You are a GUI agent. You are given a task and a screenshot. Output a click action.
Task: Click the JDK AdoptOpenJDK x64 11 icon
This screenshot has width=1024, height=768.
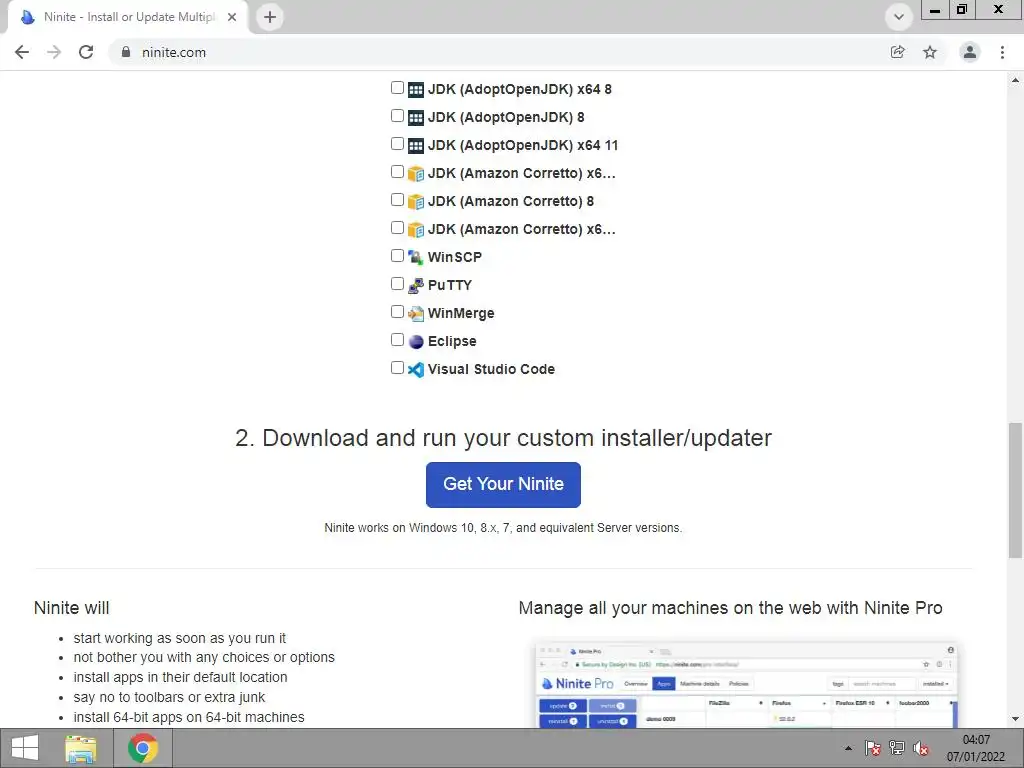415,146
